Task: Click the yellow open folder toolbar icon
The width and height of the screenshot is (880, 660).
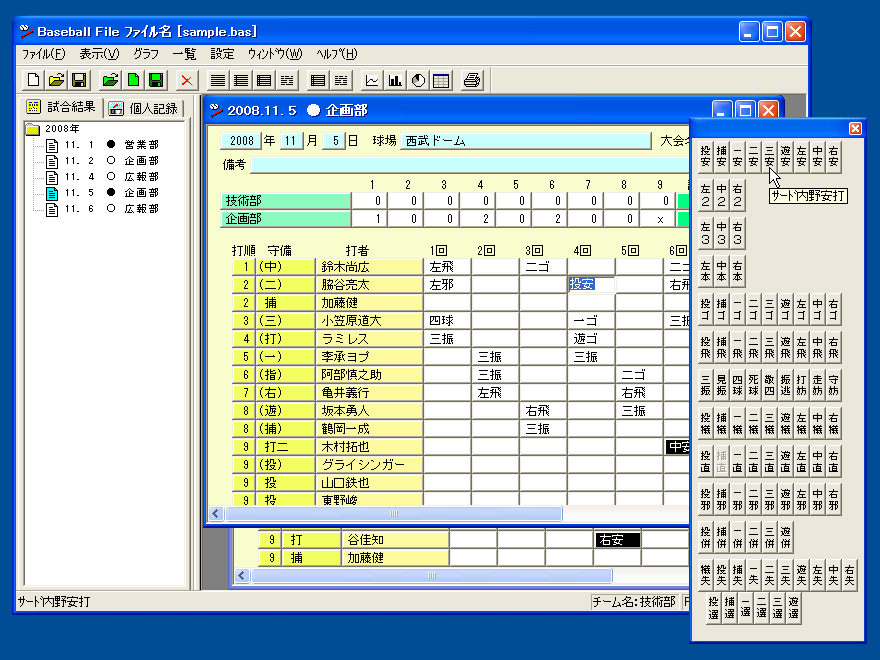Action: click(56, 80)
